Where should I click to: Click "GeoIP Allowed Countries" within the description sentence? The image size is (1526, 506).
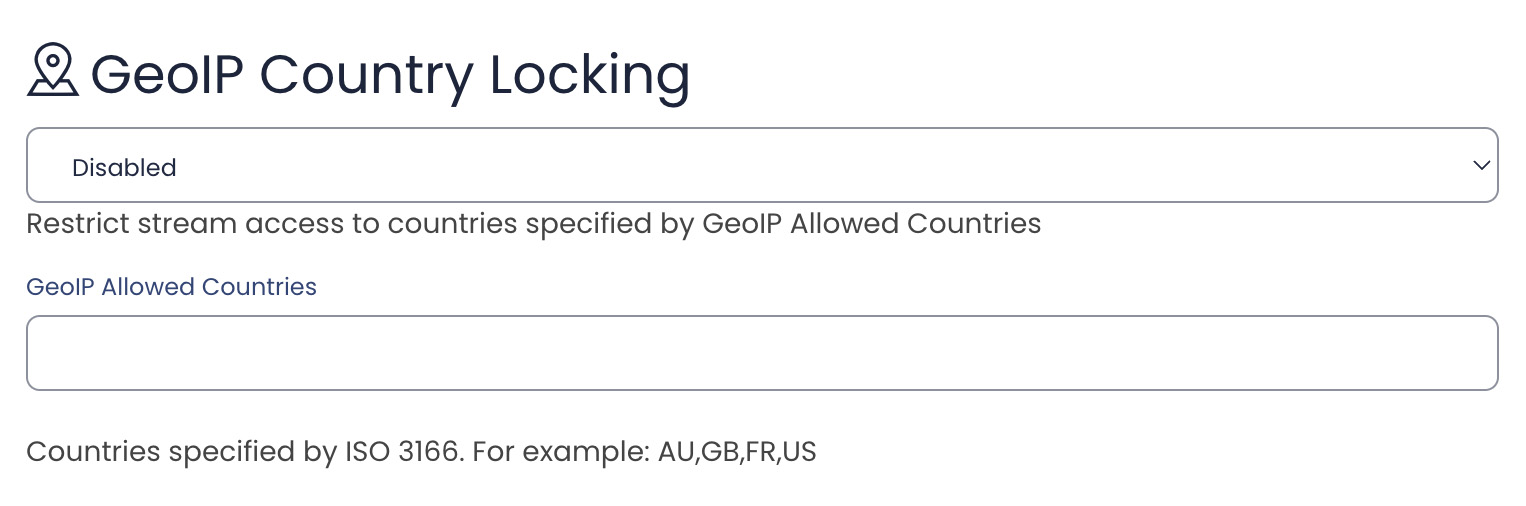tap(871, 223)
